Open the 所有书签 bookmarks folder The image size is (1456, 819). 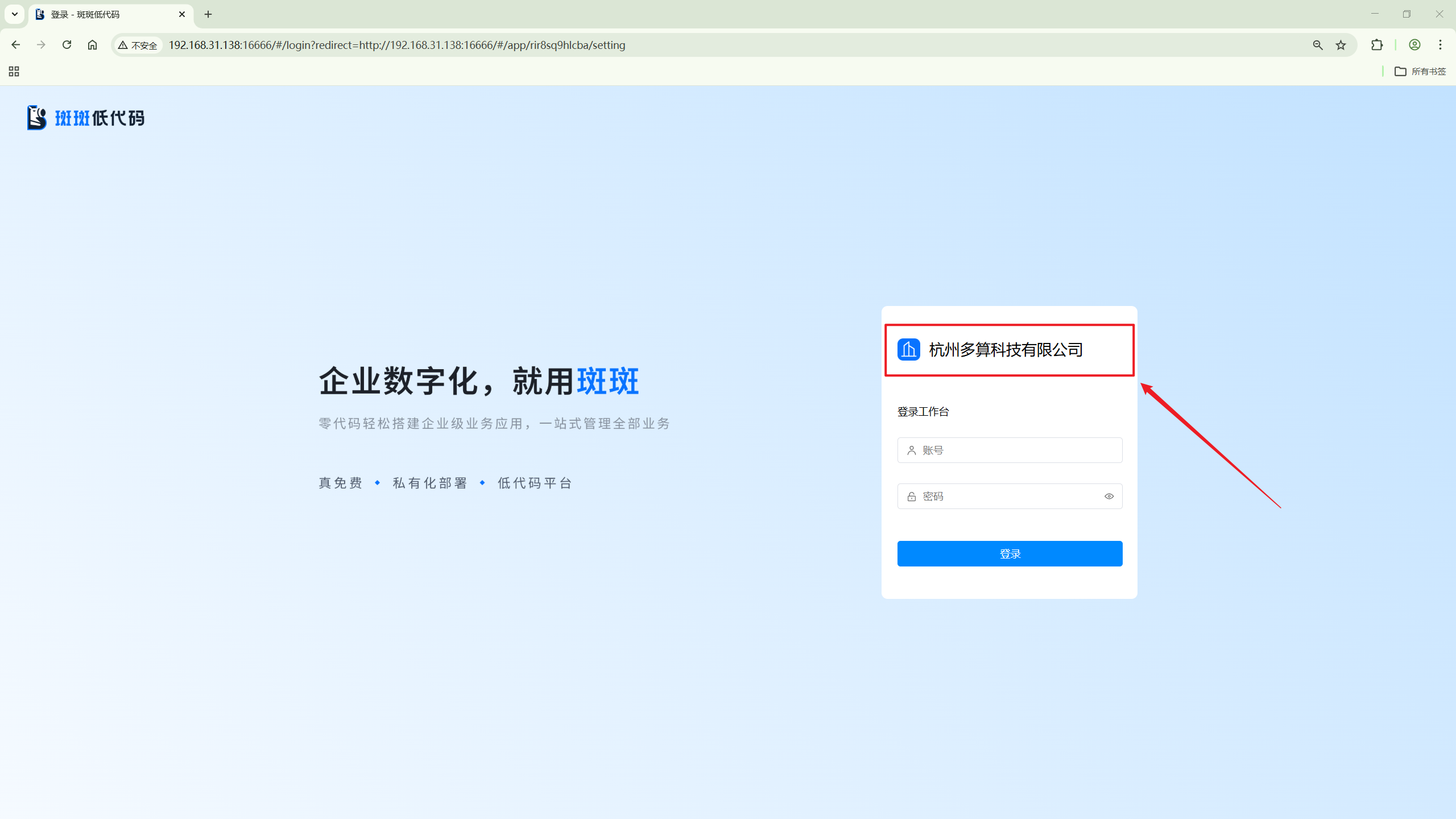point(1420,71)
